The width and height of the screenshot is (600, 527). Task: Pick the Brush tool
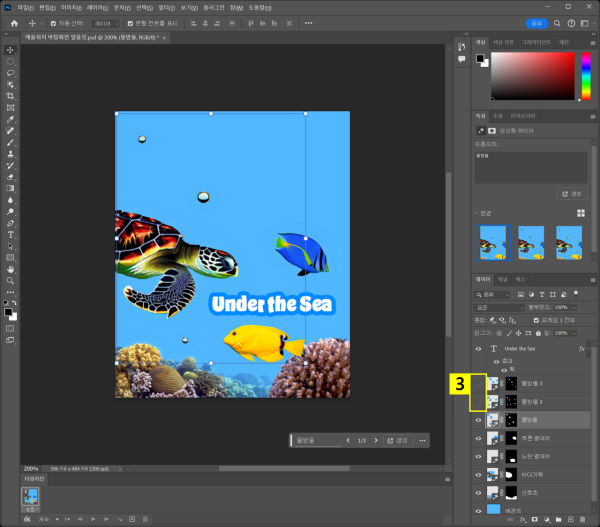point(10,142)
